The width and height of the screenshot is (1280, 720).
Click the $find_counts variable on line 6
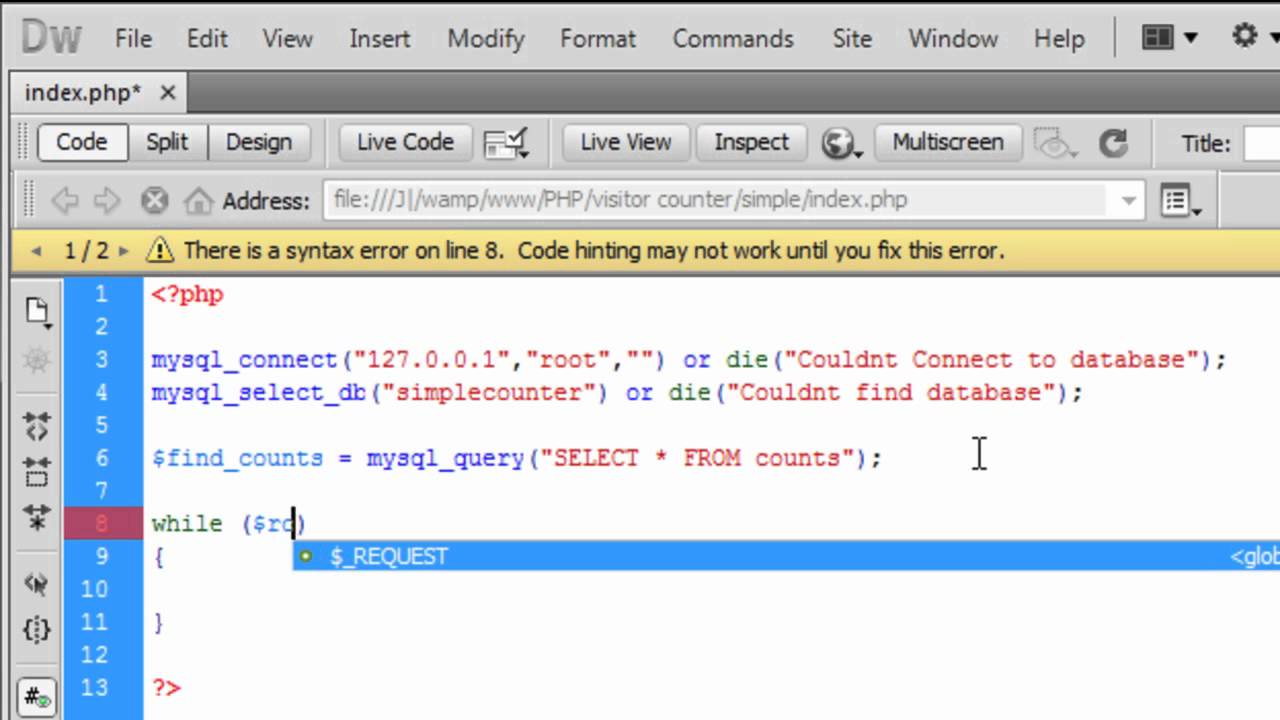[237, 458]
